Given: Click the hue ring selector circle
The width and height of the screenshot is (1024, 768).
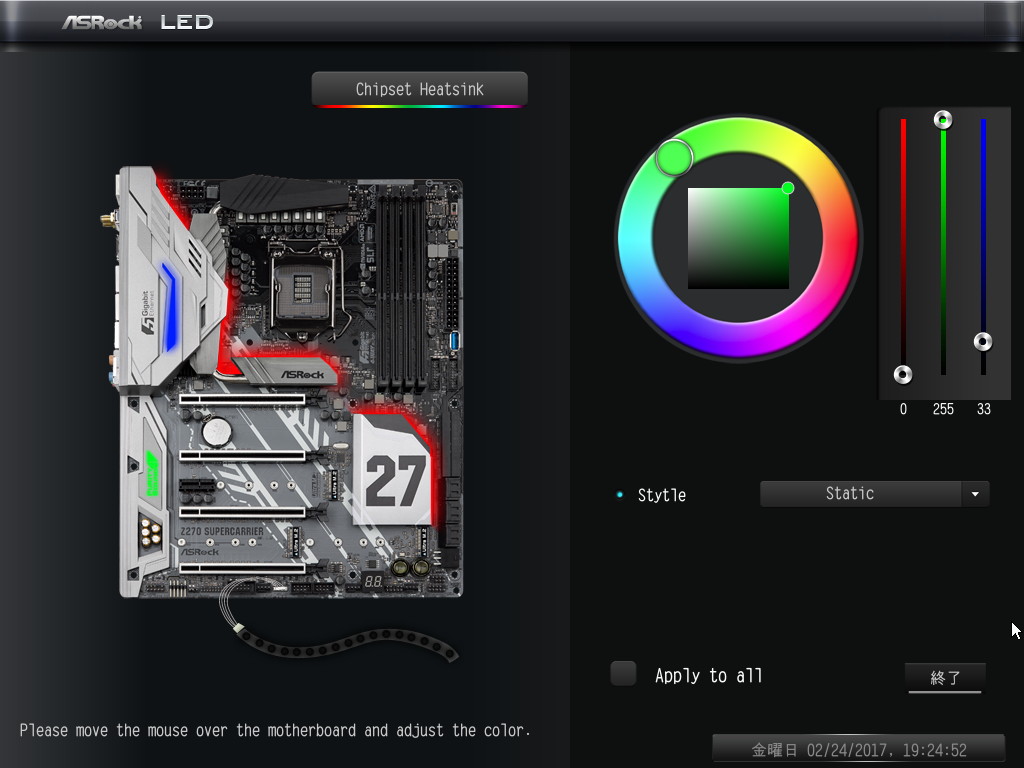Looking at the screenshot, I should point(674,157).
